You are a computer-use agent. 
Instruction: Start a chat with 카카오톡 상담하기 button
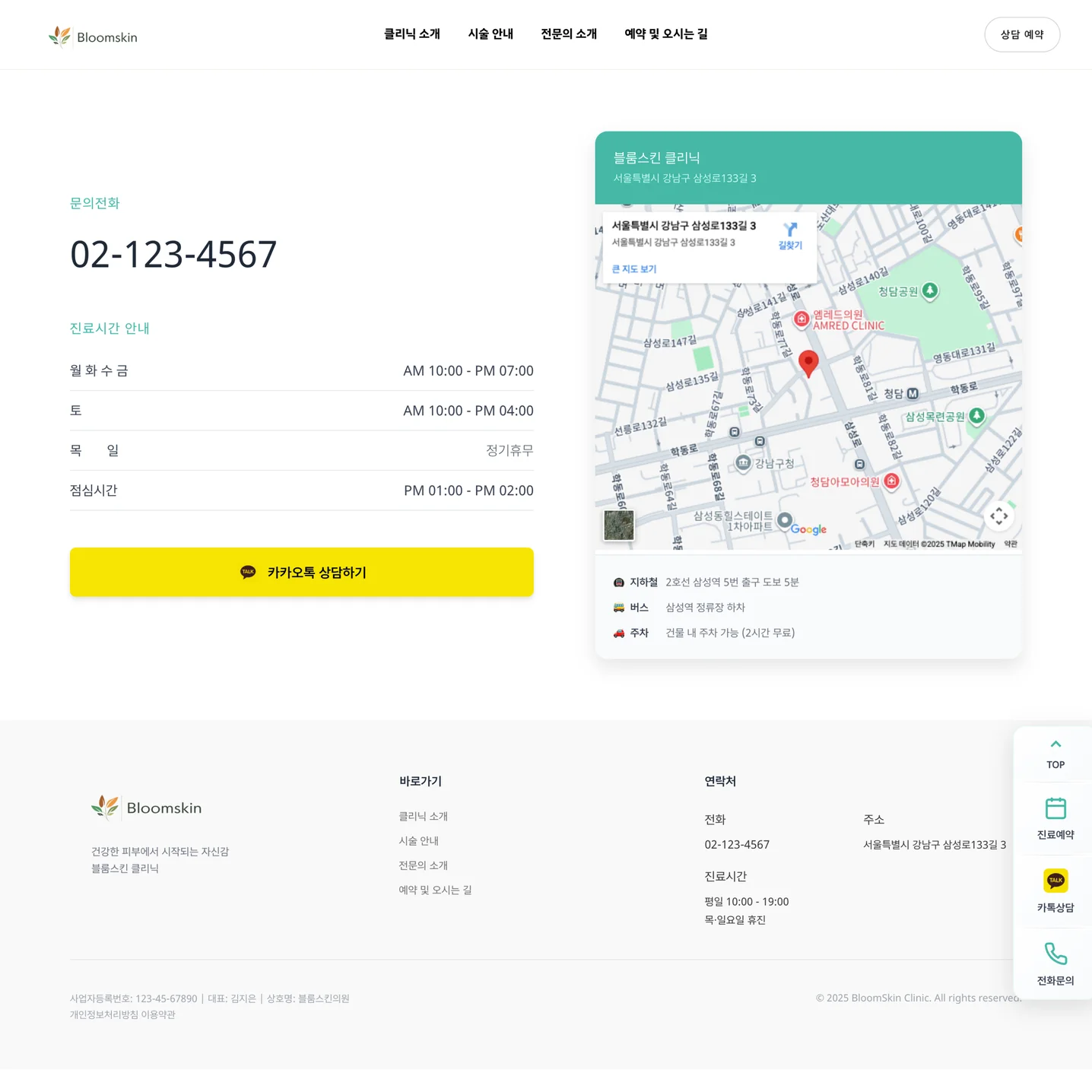[x=302, y=572]
